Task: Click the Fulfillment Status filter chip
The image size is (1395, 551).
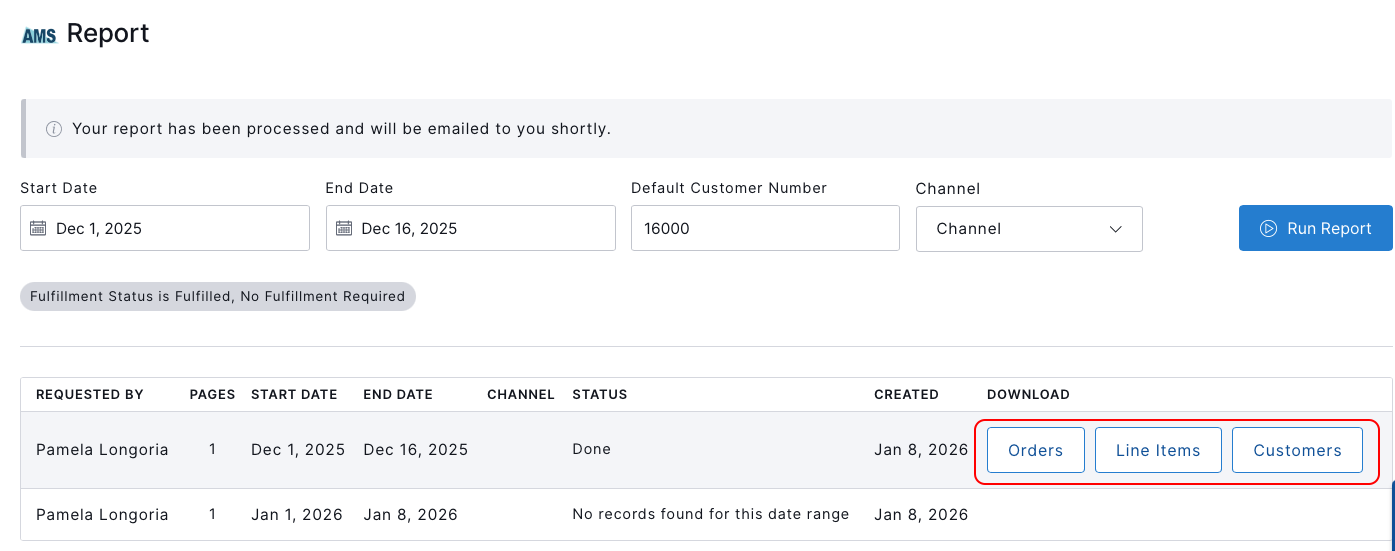Action: click(x=217, y=296)
